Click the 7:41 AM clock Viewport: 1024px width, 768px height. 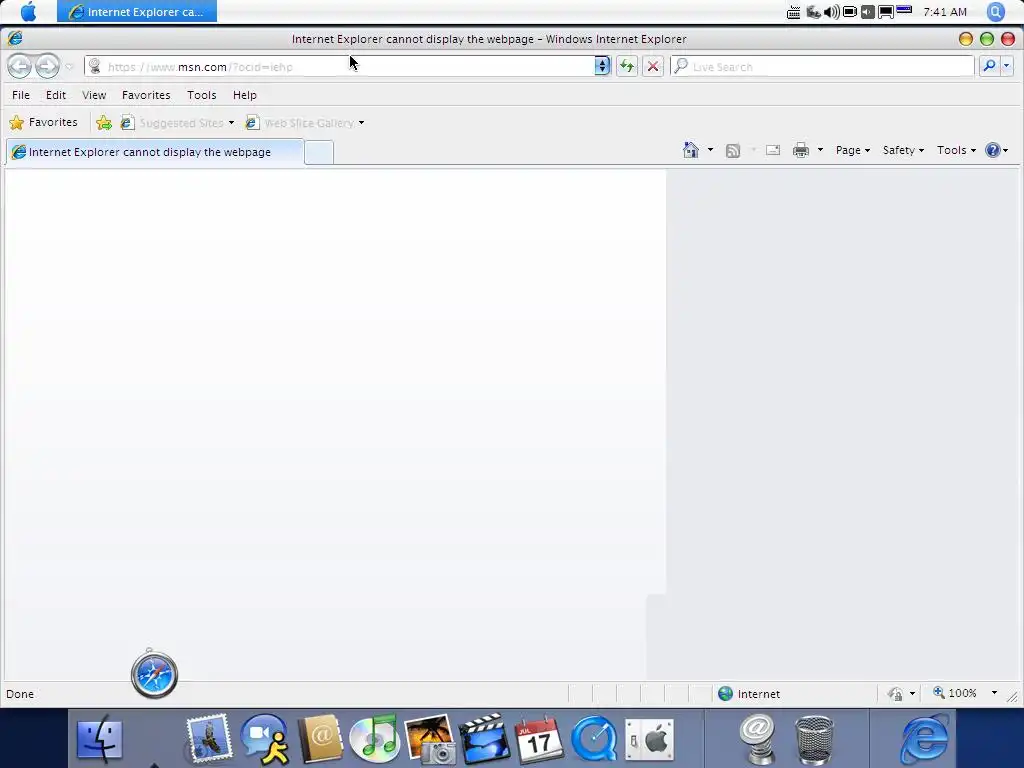(945, 12)
